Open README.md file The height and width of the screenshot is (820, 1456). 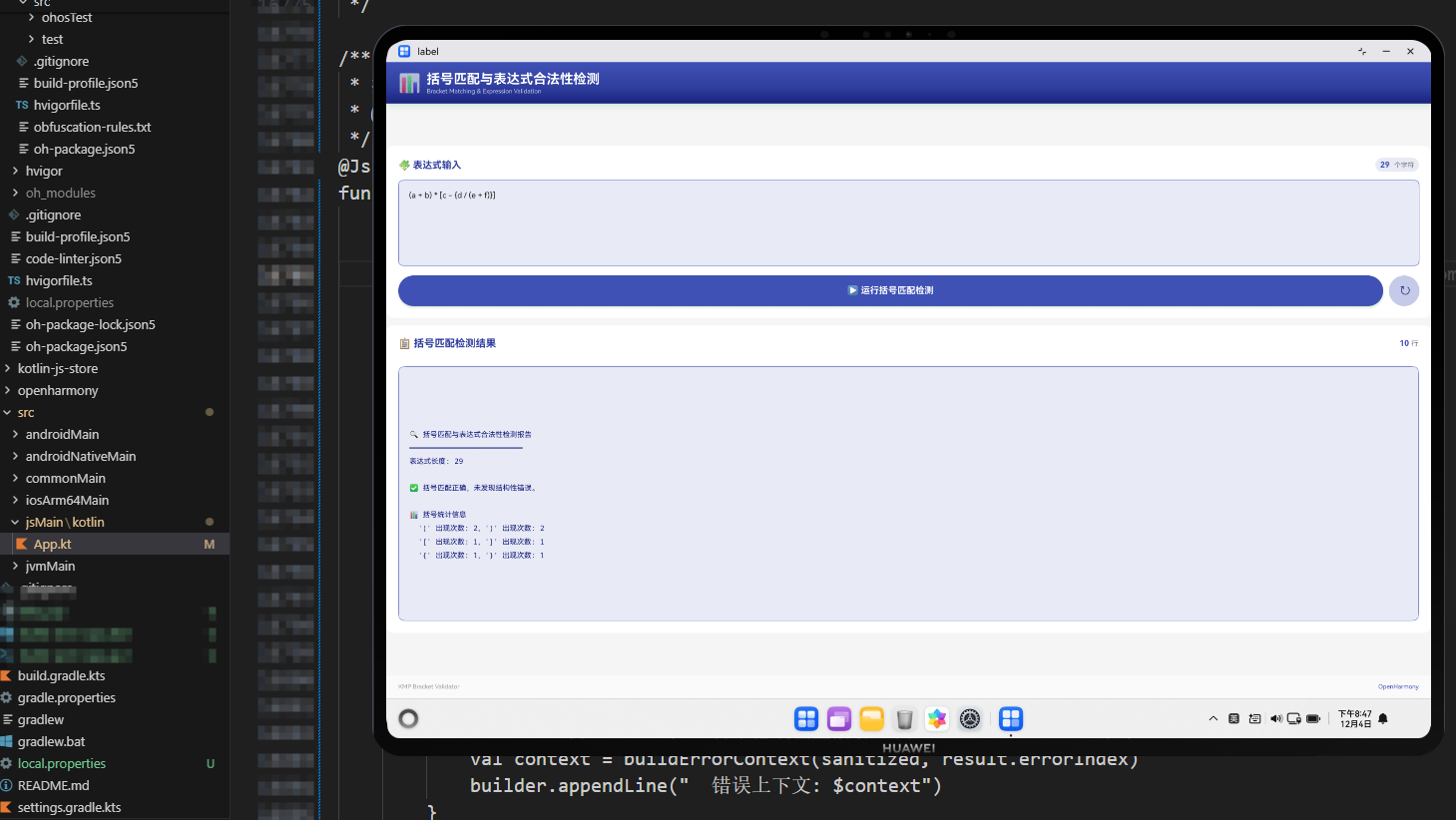(53, 785)
